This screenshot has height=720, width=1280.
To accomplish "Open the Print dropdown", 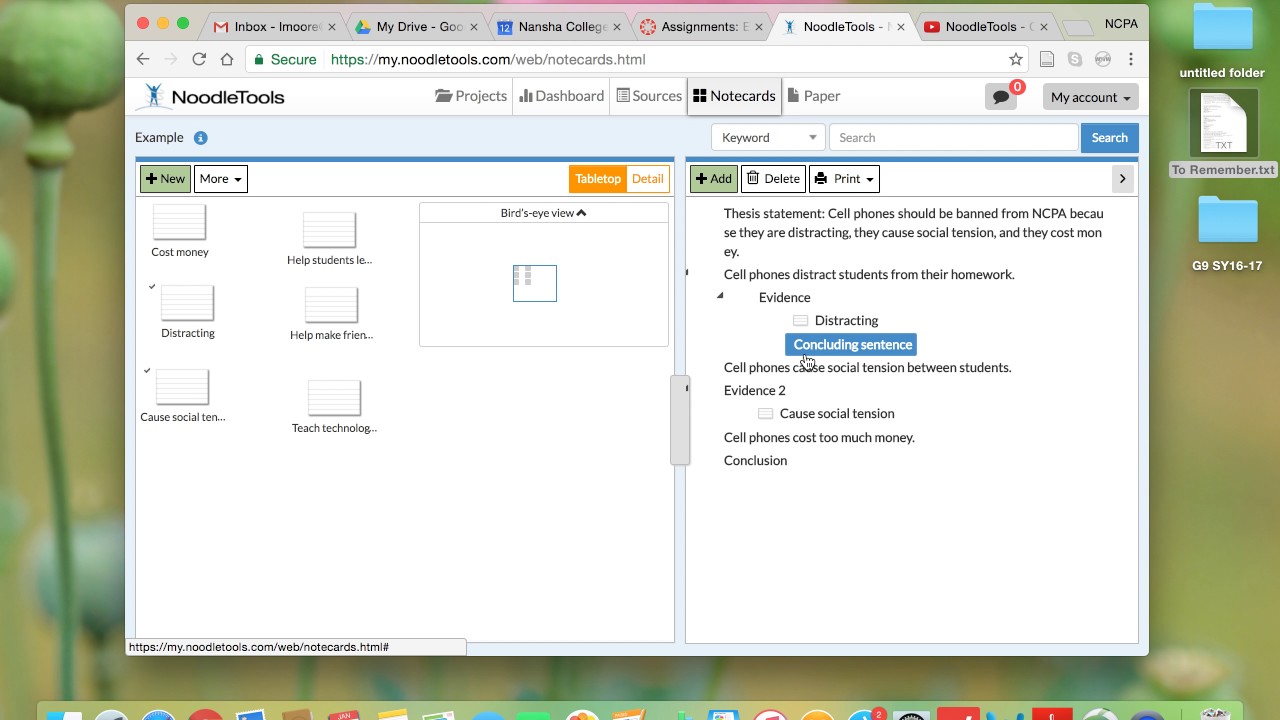I will point(844,179).
